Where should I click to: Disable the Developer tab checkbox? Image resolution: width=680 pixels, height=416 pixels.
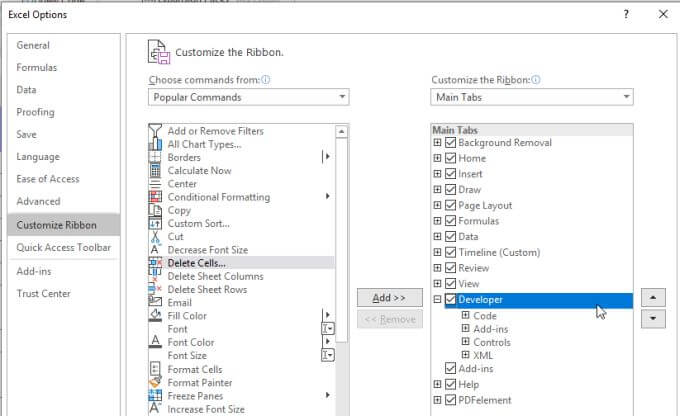point(451,299)
